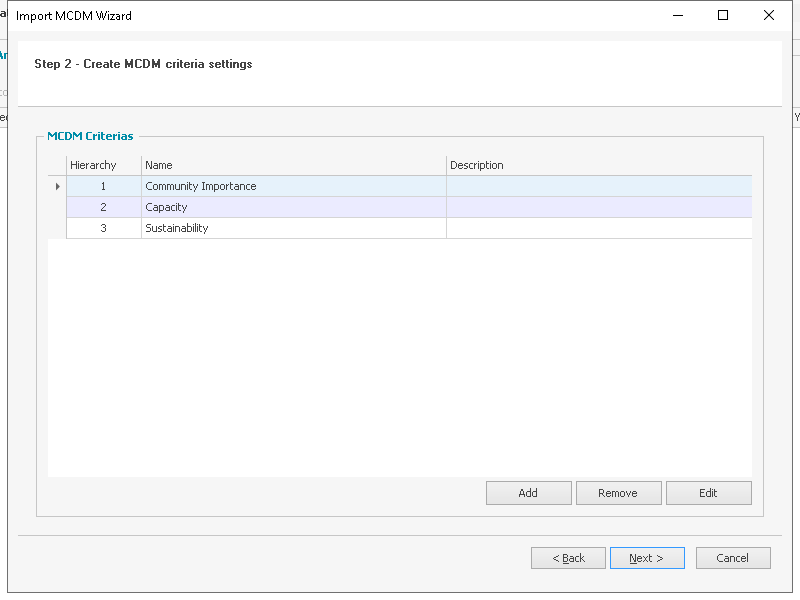The image size is (800, 600).
Task: Maximize the Import MCDM Wizard window
Action: click(x=723, y=15)
